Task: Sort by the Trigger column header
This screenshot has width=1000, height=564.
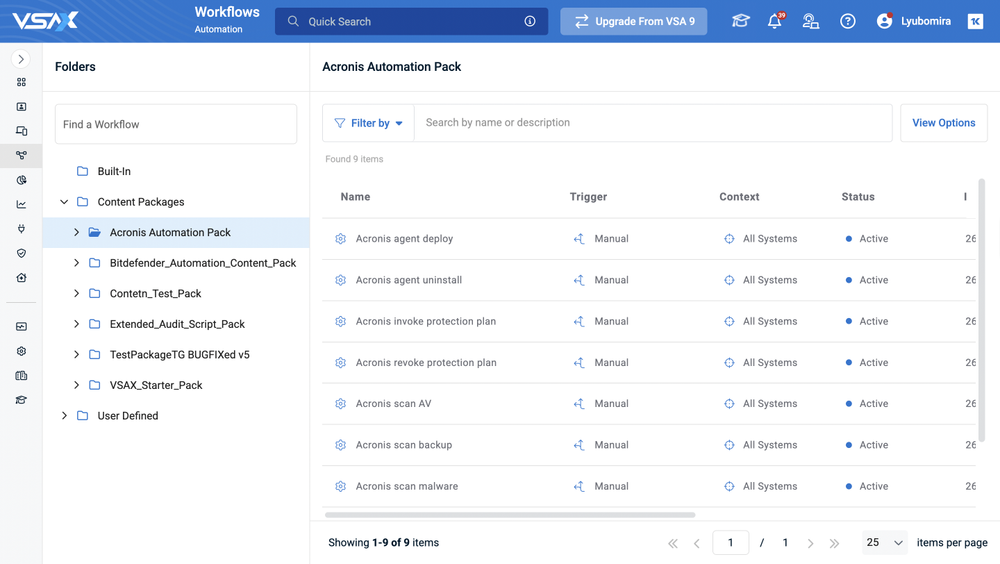Action: pyautogui.click(x=588, y=197)
